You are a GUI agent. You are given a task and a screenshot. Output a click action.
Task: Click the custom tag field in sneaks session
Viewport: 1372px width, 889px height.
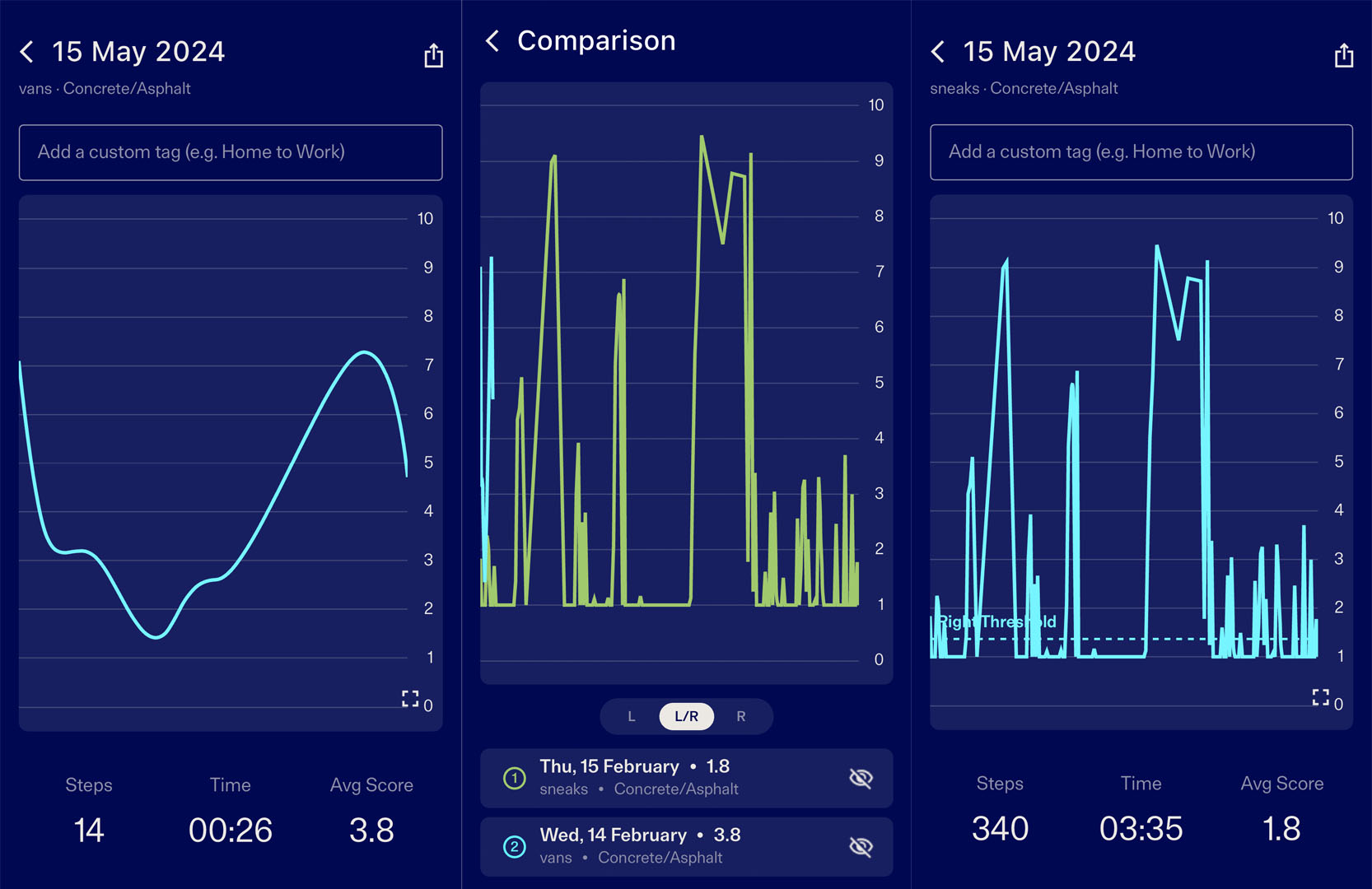point(1141,152)
